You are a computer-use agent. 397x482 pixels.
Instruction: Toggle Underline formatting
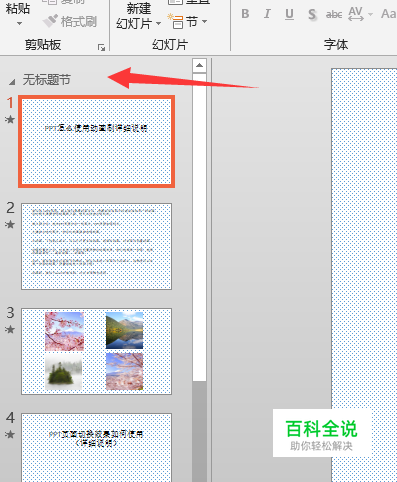click(289, 14)
